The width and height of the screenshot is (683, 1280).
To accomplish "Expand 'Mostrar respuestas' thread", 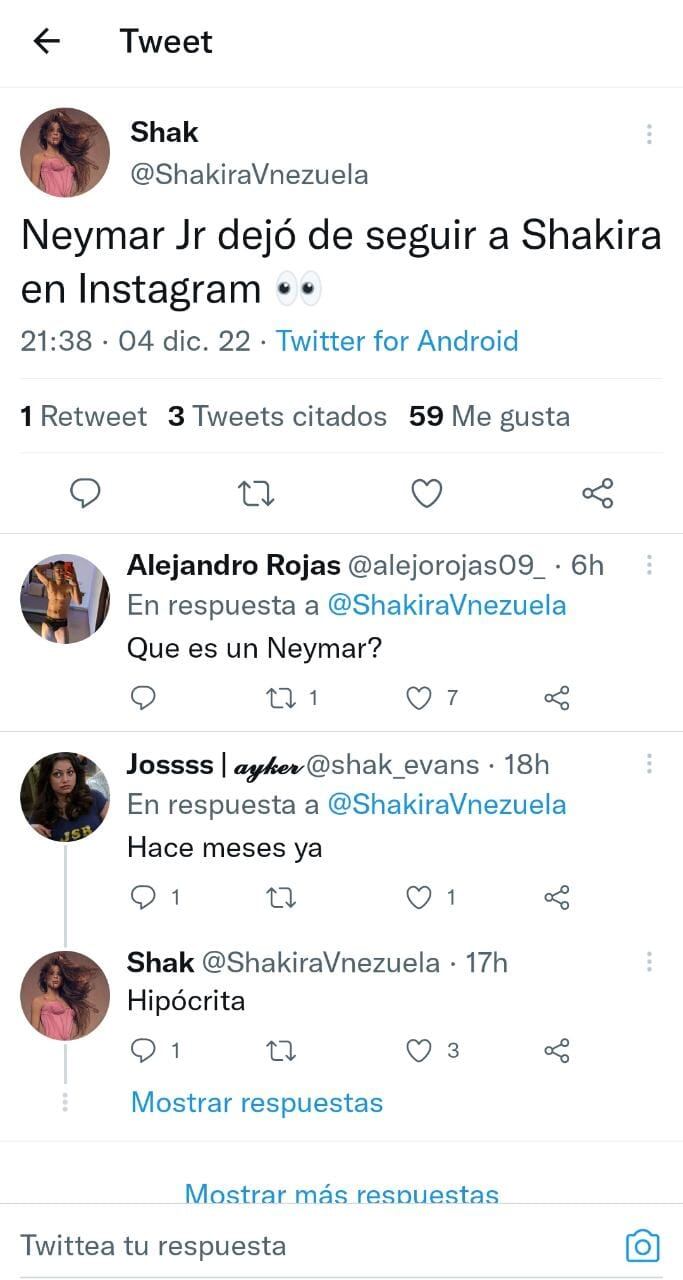I will (x=257, y=1103).
